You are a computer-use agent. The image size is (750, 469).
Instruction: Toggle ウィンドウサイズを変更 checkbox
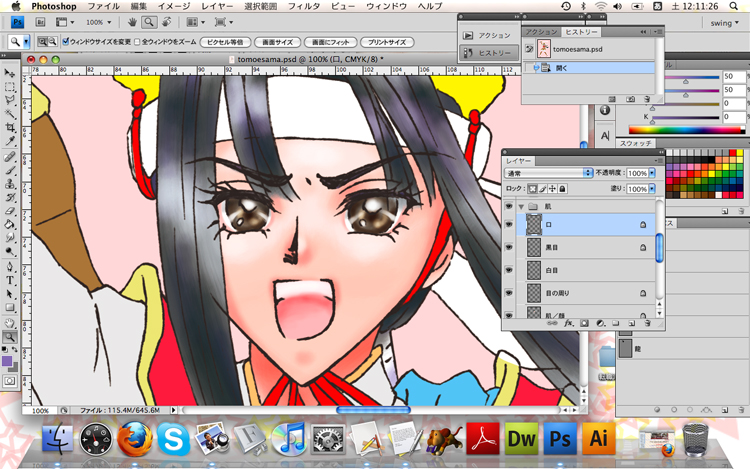[x=66, y=42]
